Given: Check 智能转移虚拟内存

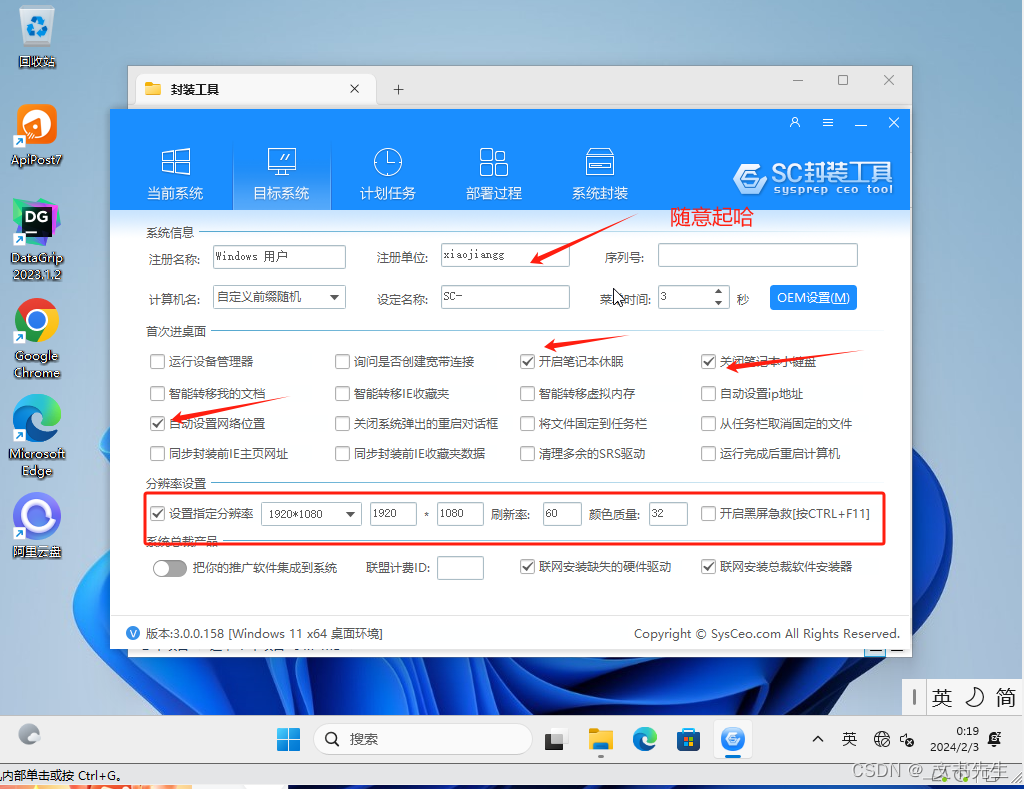Looking at the screenshot, I should [527, 393].
